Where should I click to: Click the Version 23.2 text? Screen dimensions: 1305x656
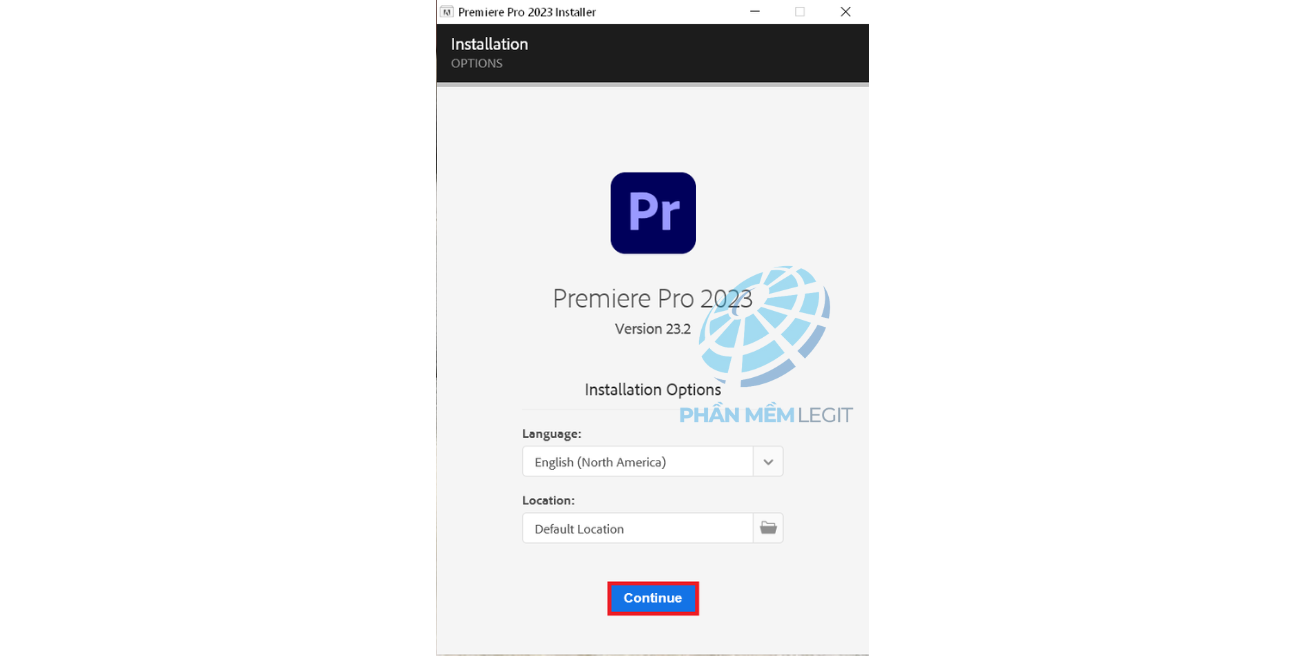653,329
